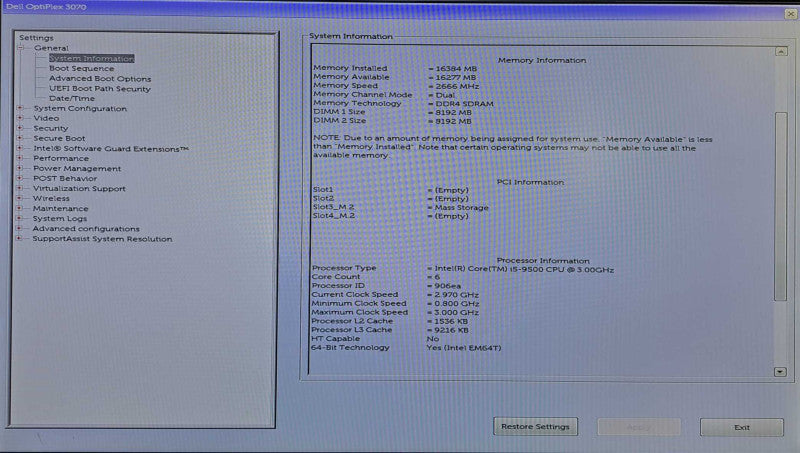
Task: Close the Dell OptiPlex BIOS window
Action: point(791,14)
